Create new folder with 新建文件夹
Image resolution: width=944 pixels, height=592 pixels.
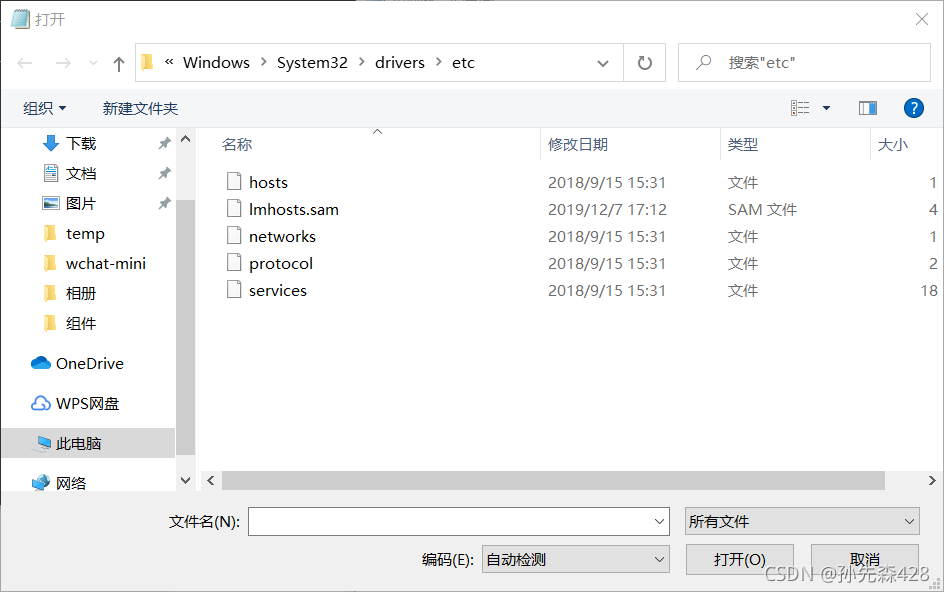coord(140,108)
